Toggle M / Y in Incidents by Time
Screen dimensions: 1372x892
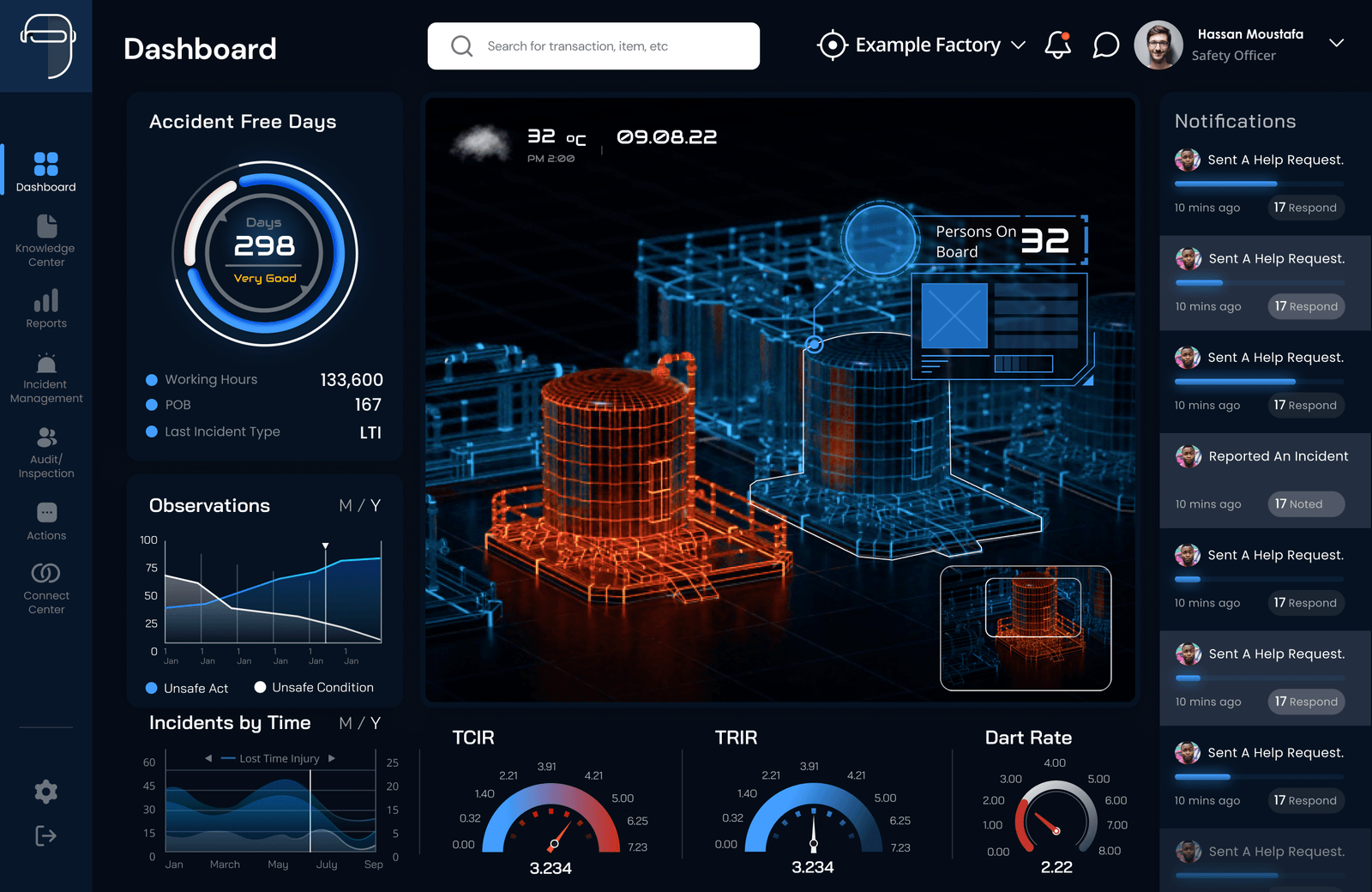(360, 723)
